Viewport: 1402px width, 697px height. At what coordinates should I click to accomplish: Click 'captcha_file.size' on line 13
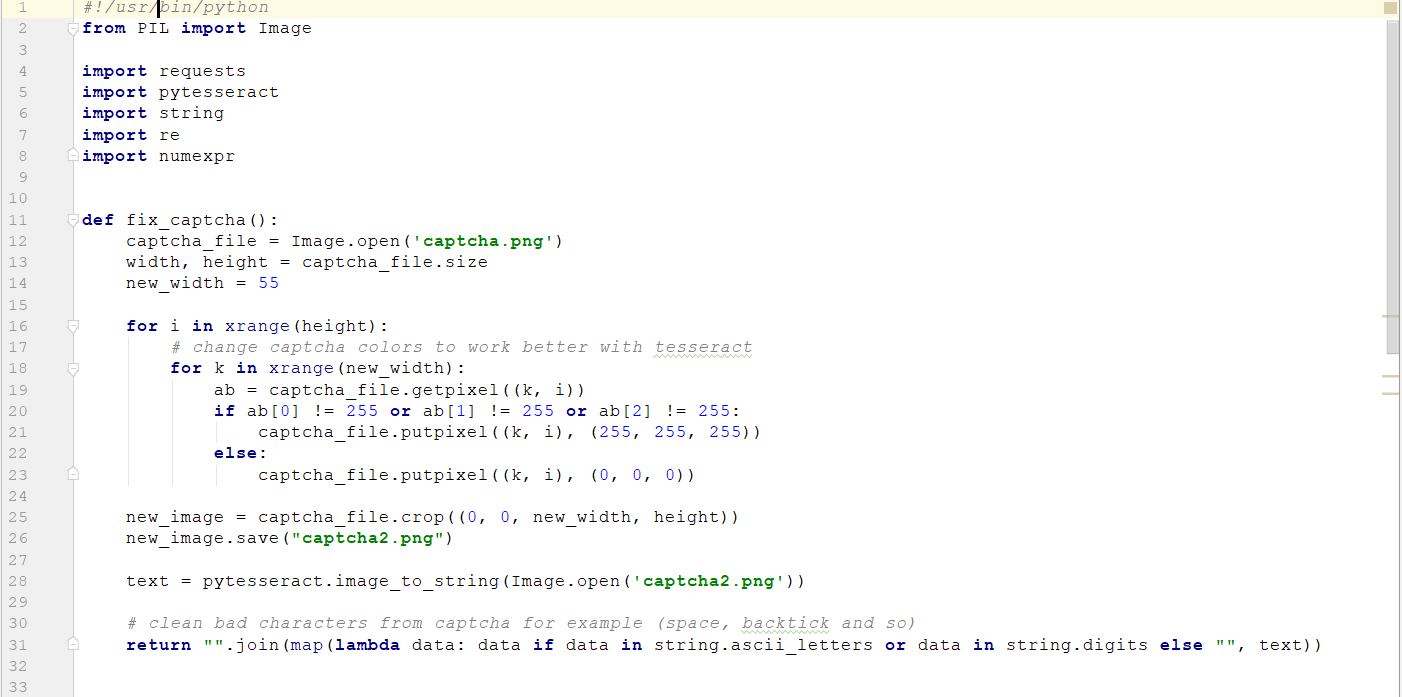coord(395,262)
